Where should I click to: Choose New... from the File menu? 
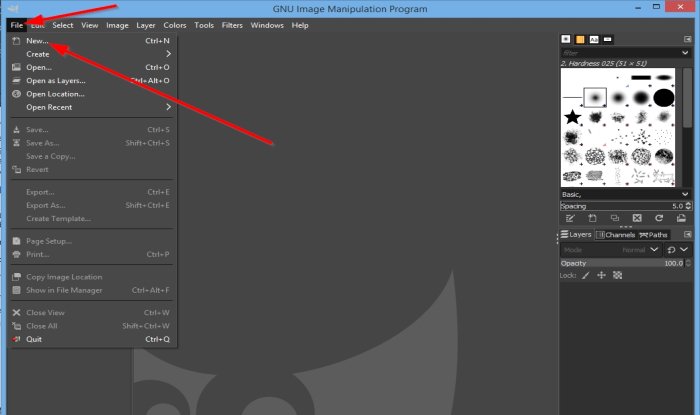tap(92, 41)
